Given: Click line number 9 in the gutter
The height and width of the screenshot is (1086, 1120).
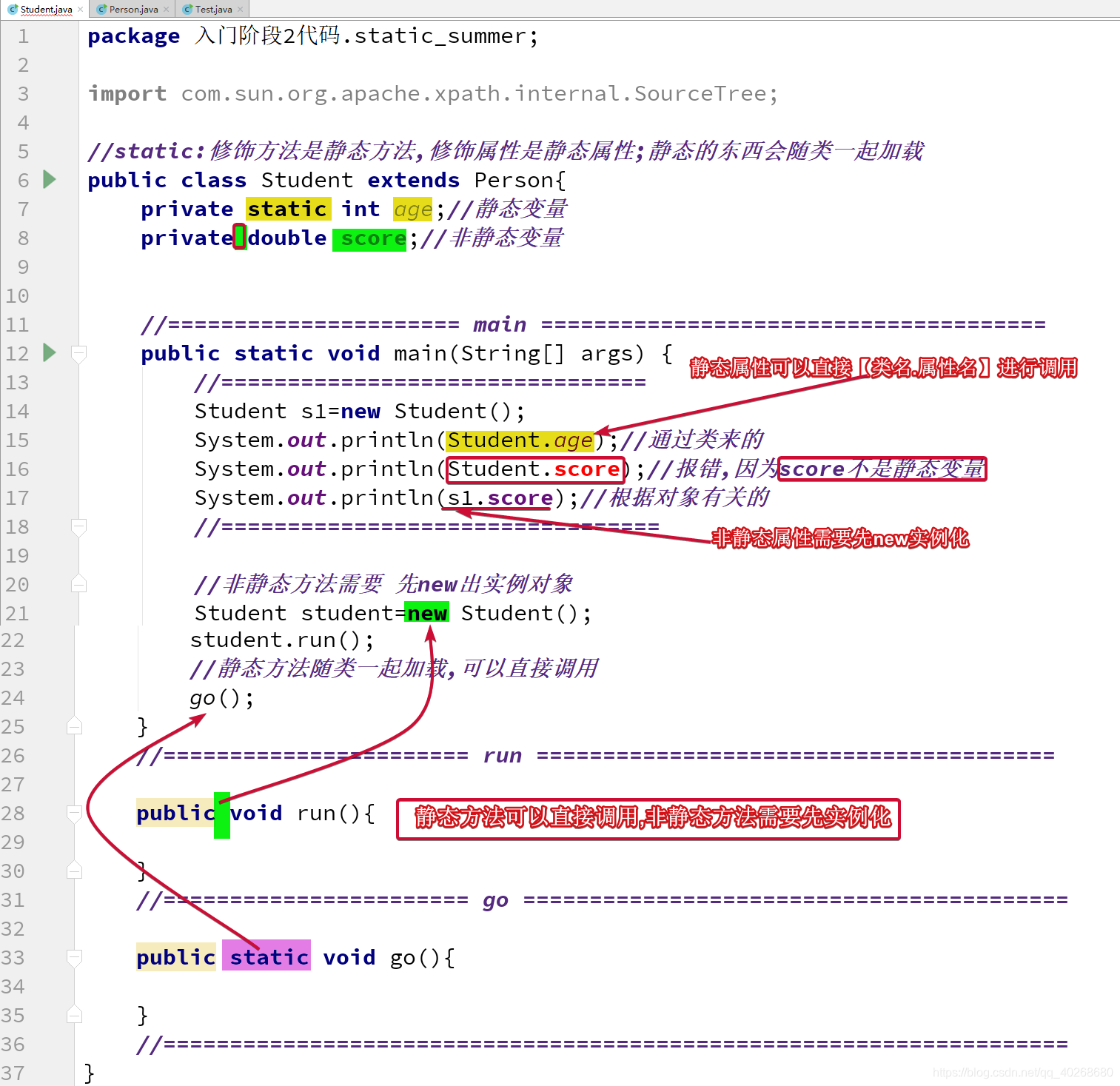Looking at the screenshot, I should (23, 267).
